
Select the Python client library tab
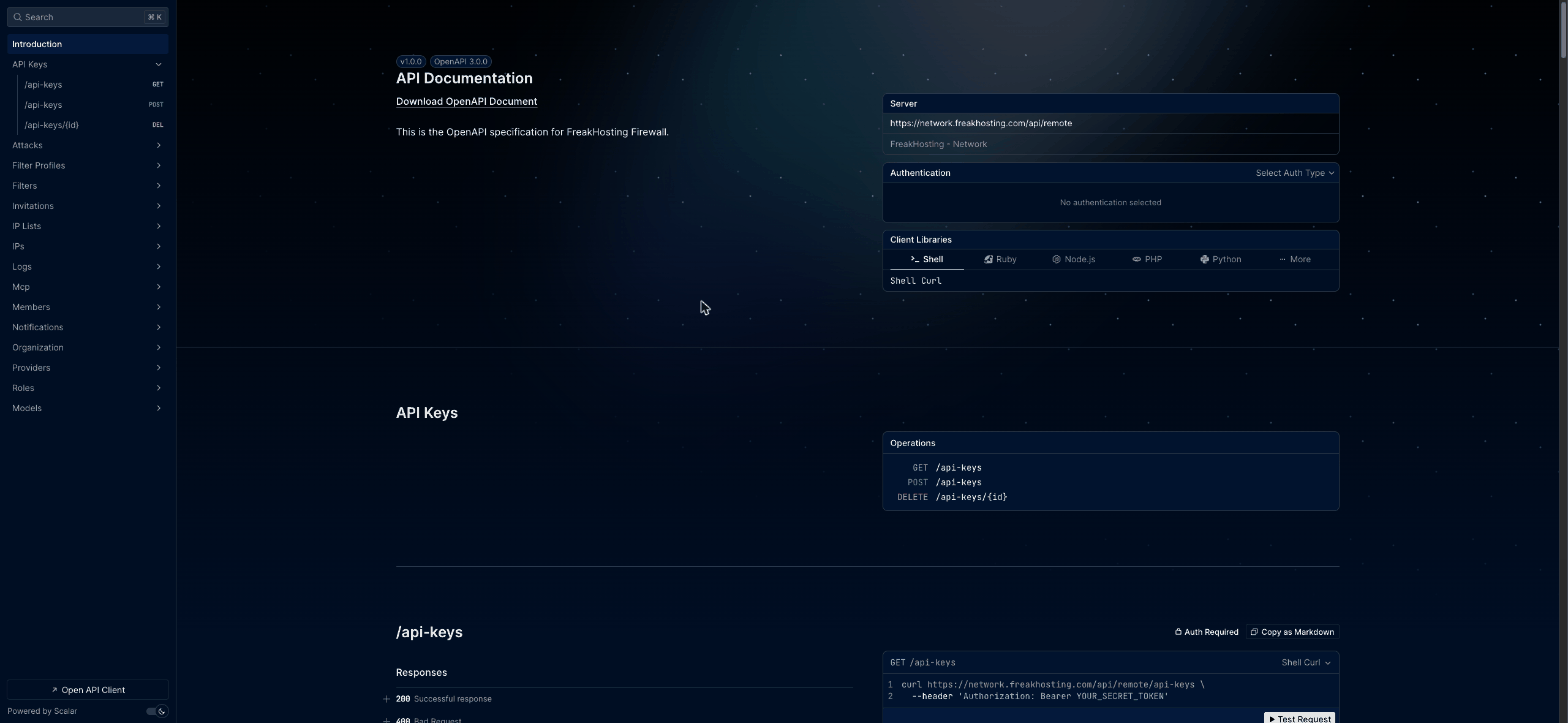point(1221,259)
